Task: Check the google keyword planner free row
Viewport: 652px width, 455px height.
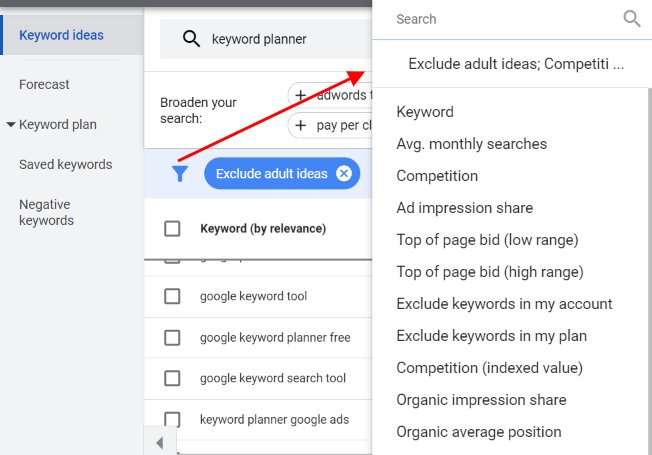Action: click(x=172, y=338)
